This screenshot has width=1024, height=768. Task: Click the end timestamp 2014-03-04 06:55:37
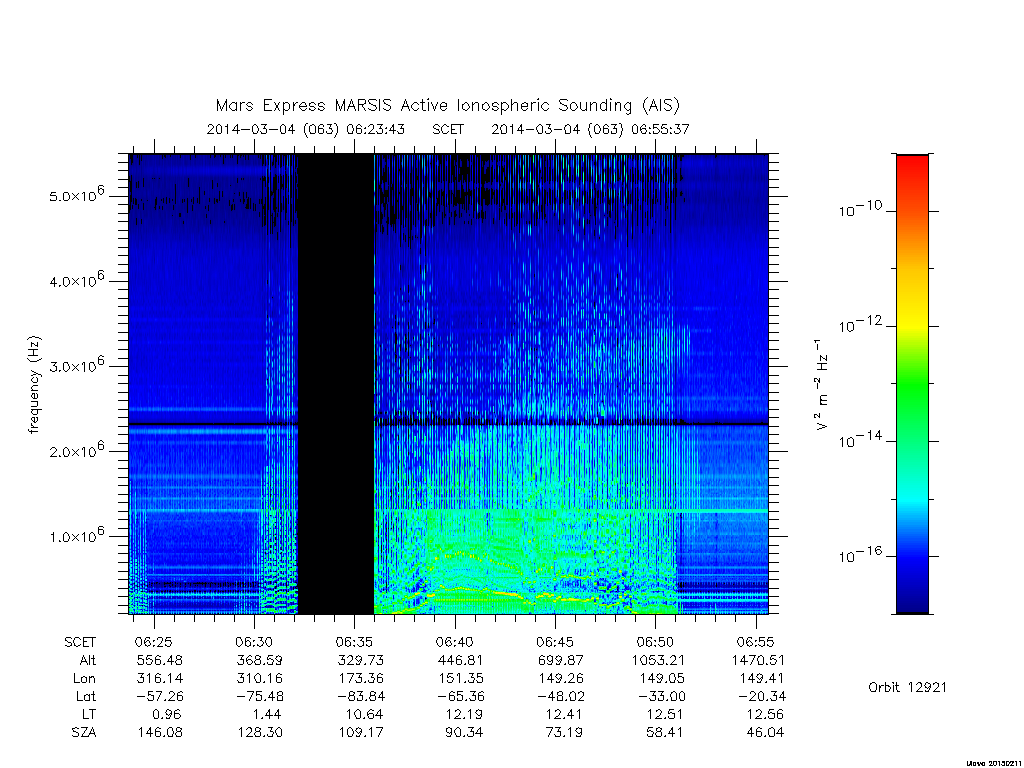pyautogui.click(x=590, y=129)
